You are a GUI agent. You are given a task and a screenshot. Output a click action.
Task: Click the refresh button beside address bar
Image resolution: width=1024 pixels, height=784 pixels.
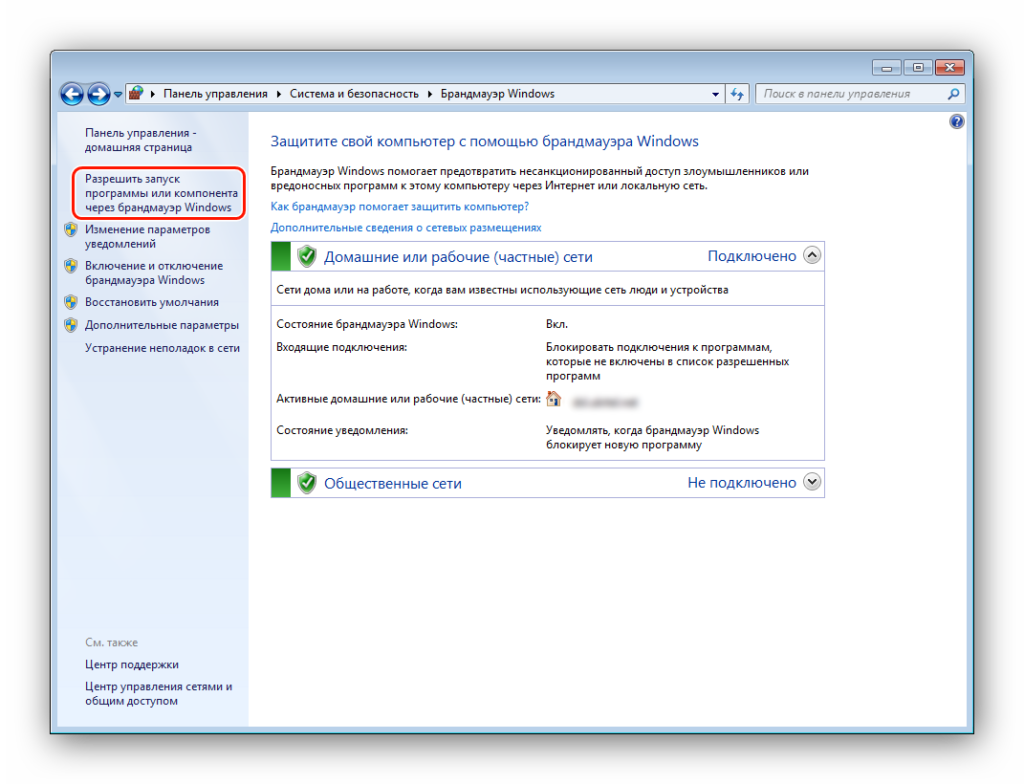(738, 94)
